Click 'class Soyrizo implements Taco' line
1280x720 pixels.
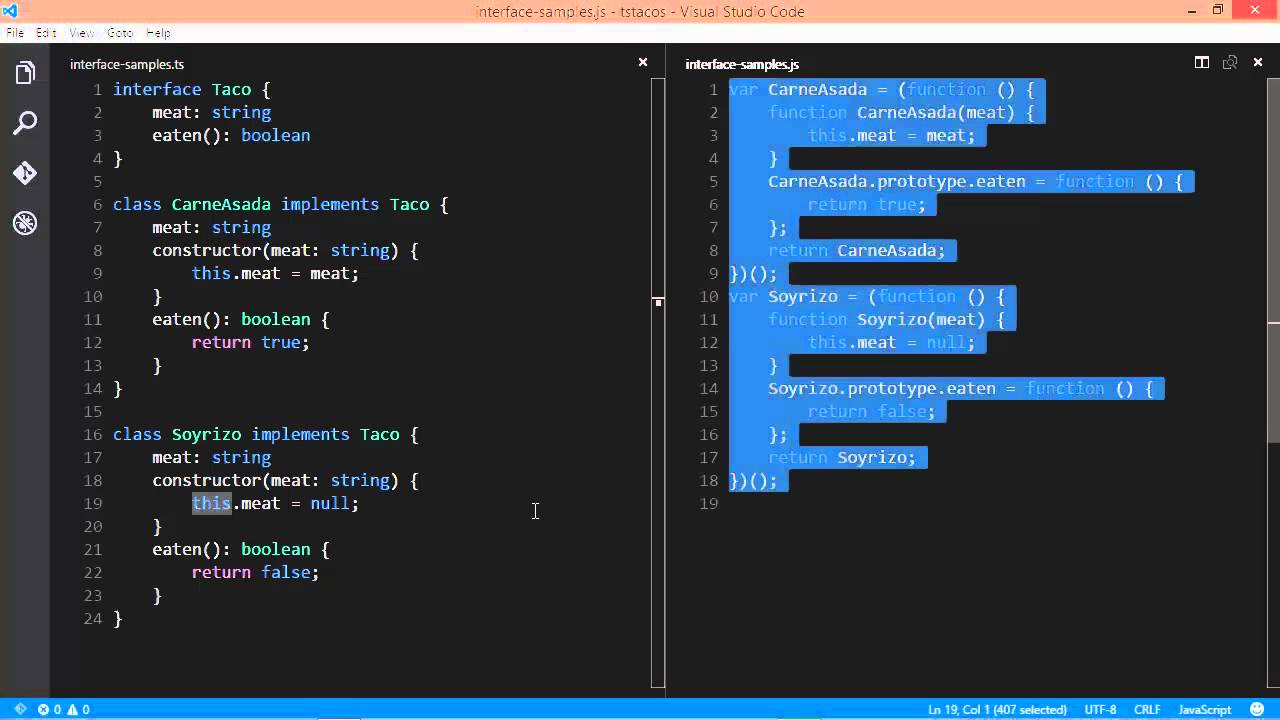(x=265, y=434)
